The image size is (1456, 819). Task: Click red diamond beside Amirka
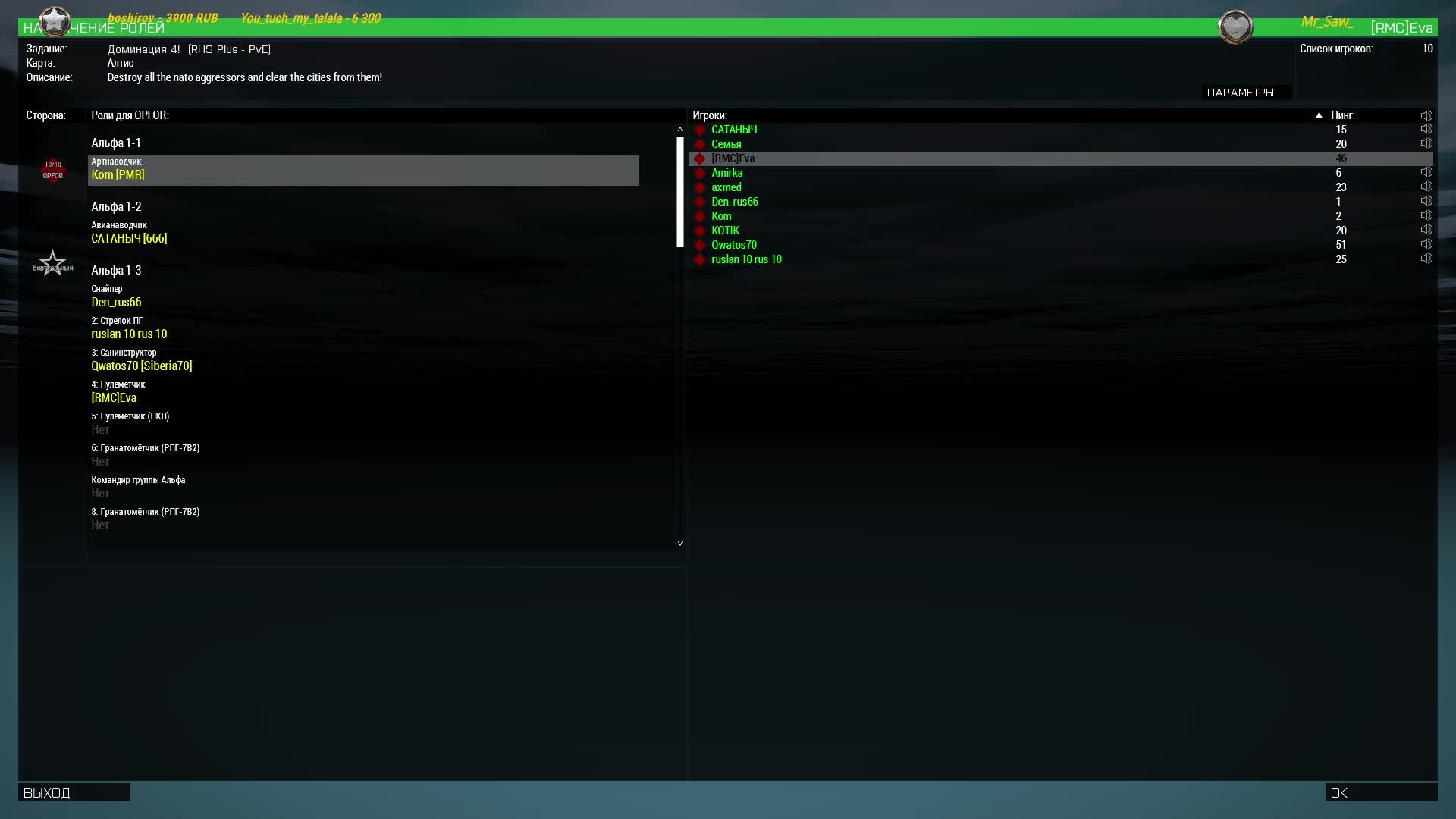(700, 173)
